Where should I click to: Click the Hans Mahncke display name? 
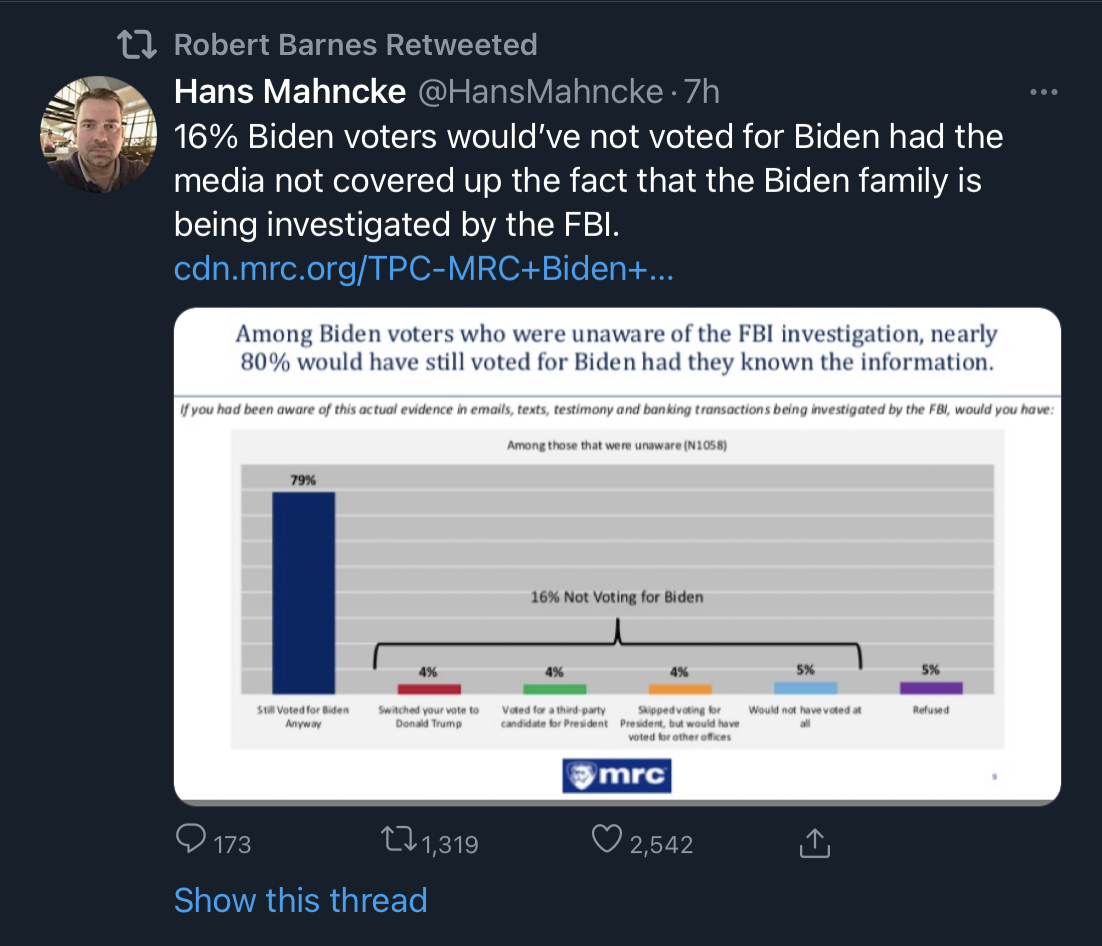(290, 91)
